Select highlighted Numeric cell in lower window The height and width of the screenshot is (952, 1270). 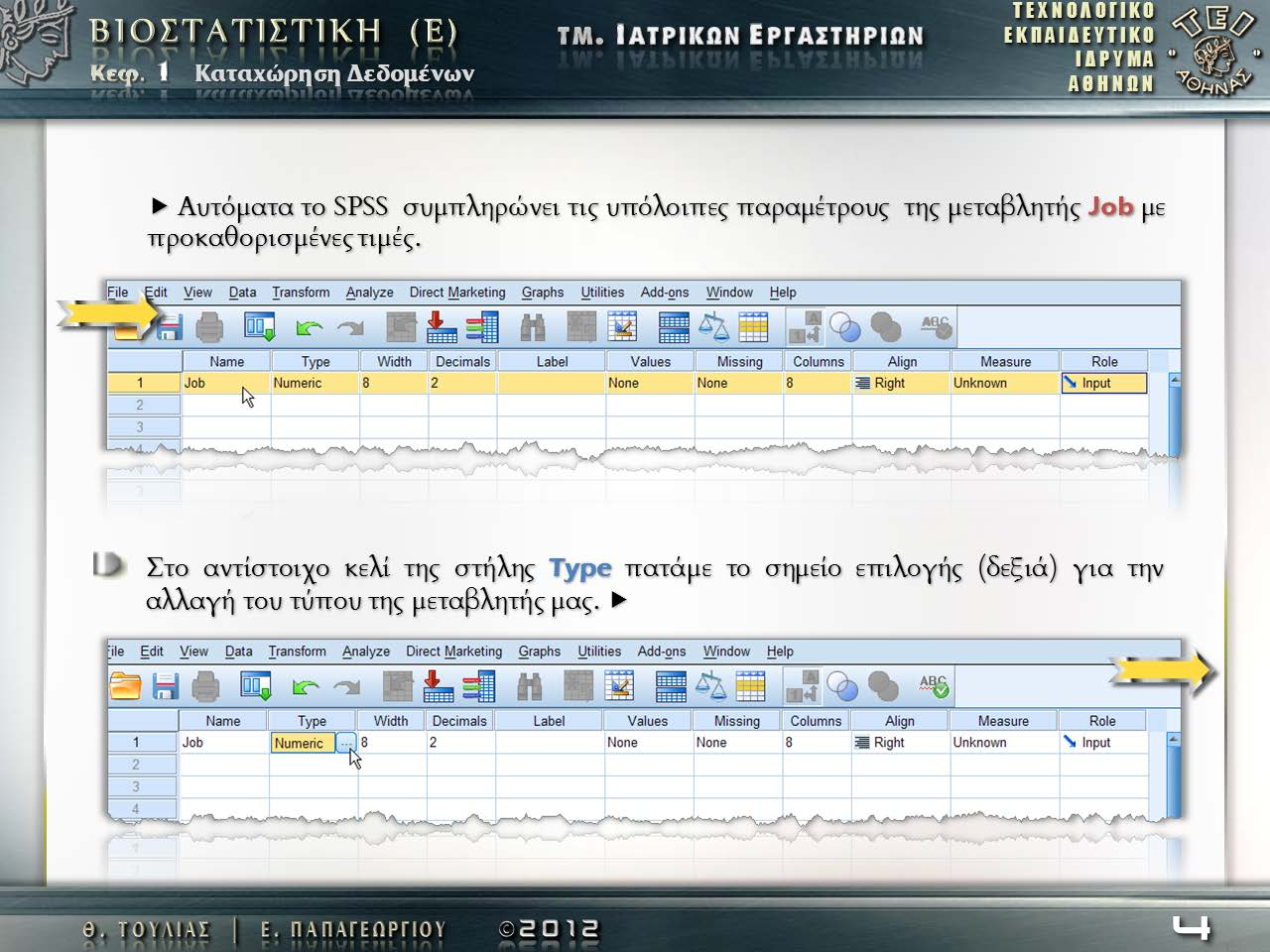click(303, 743)
